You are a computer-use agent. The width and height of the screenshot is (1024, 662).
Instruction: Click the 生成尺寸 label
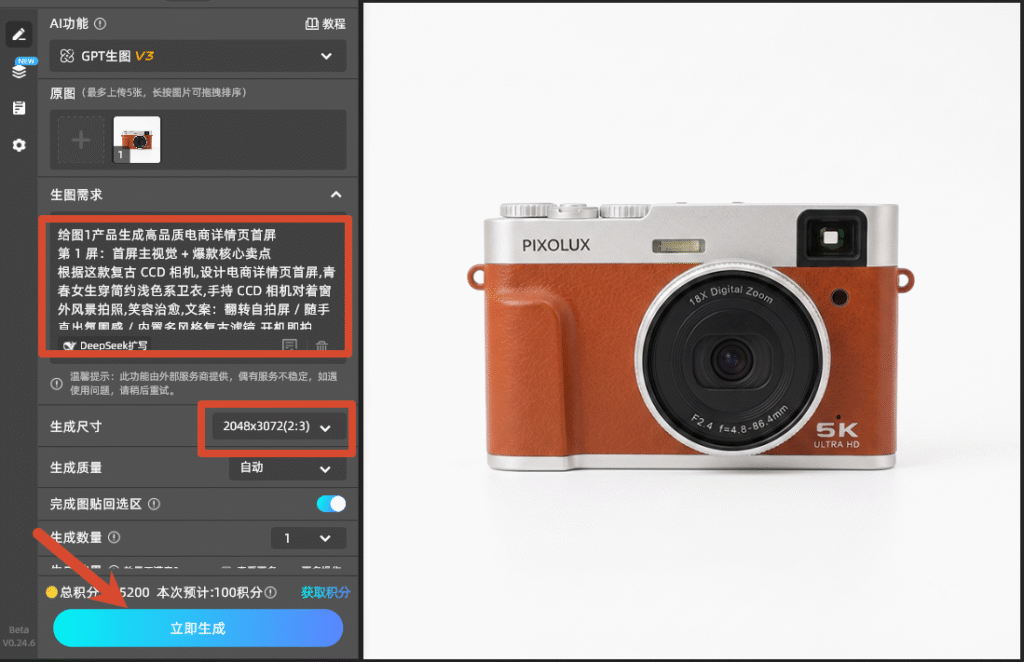coord(76,427)
